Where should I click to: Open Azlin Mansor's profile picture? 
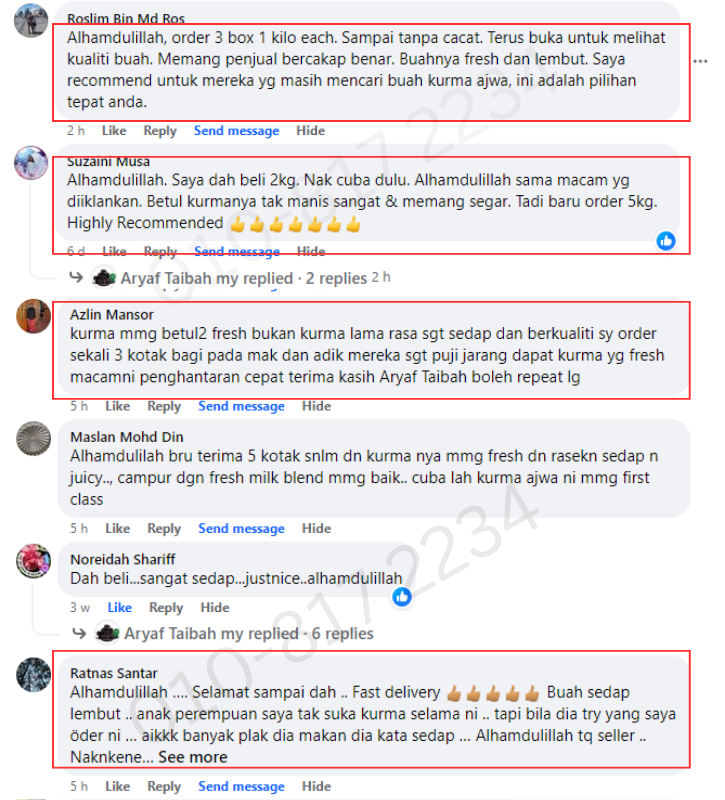(x=34, y=316)
